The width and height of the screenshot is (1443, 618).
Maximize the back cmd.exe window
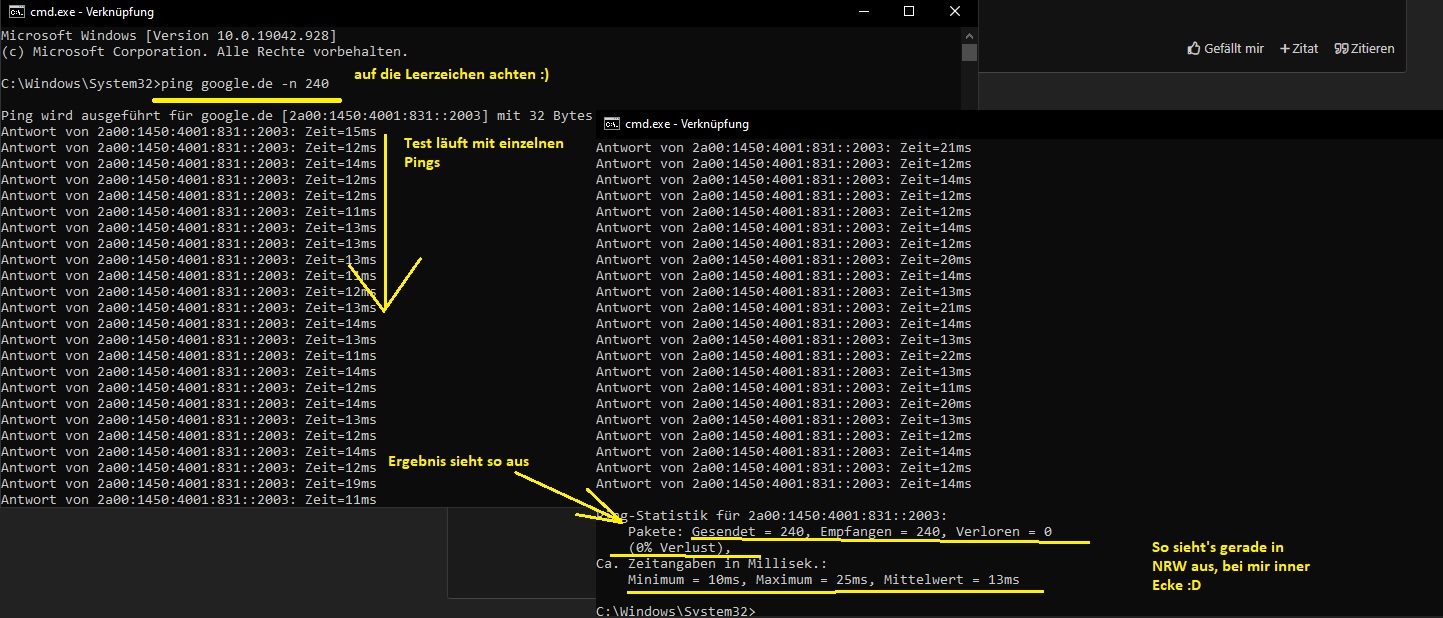908,12
